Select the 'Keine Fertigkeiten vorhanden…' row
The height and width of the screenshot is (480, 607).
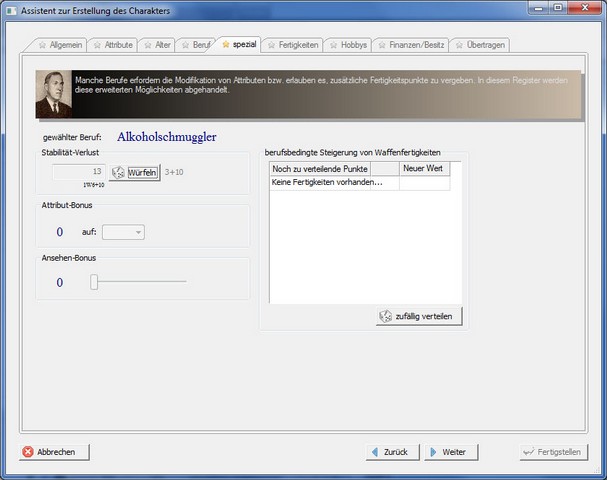360,182
